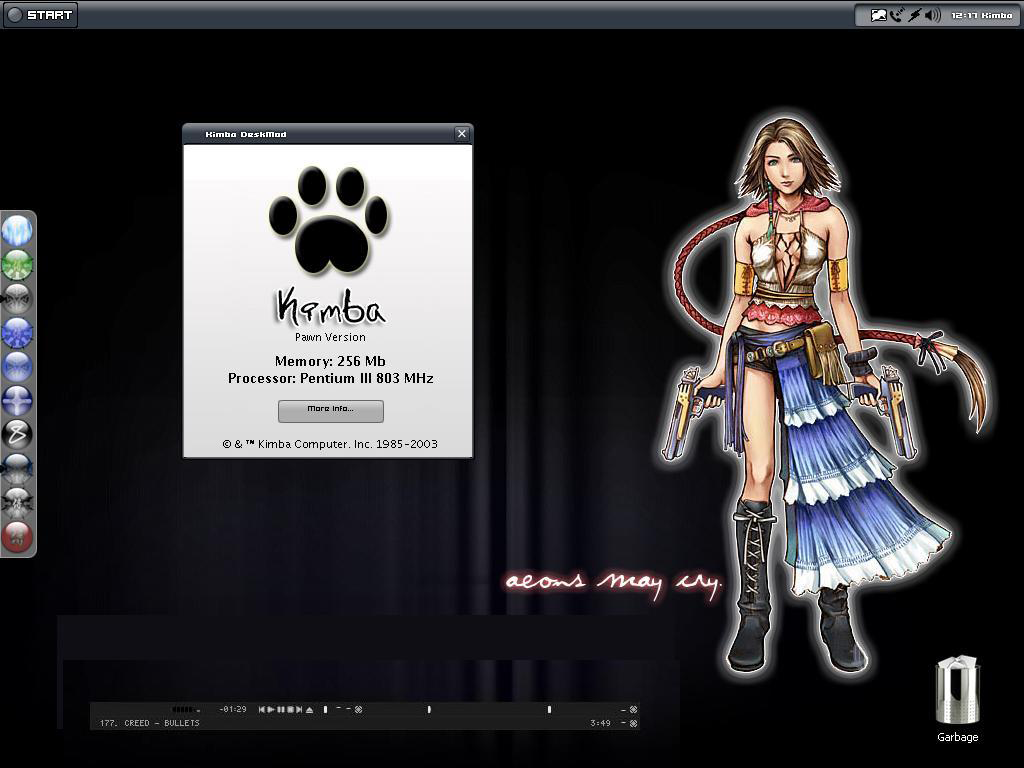Open the phone dial-up tray icon
The height and width of the screenshot is (768, 1024).
pyautogui.click(x=897, y=15)
